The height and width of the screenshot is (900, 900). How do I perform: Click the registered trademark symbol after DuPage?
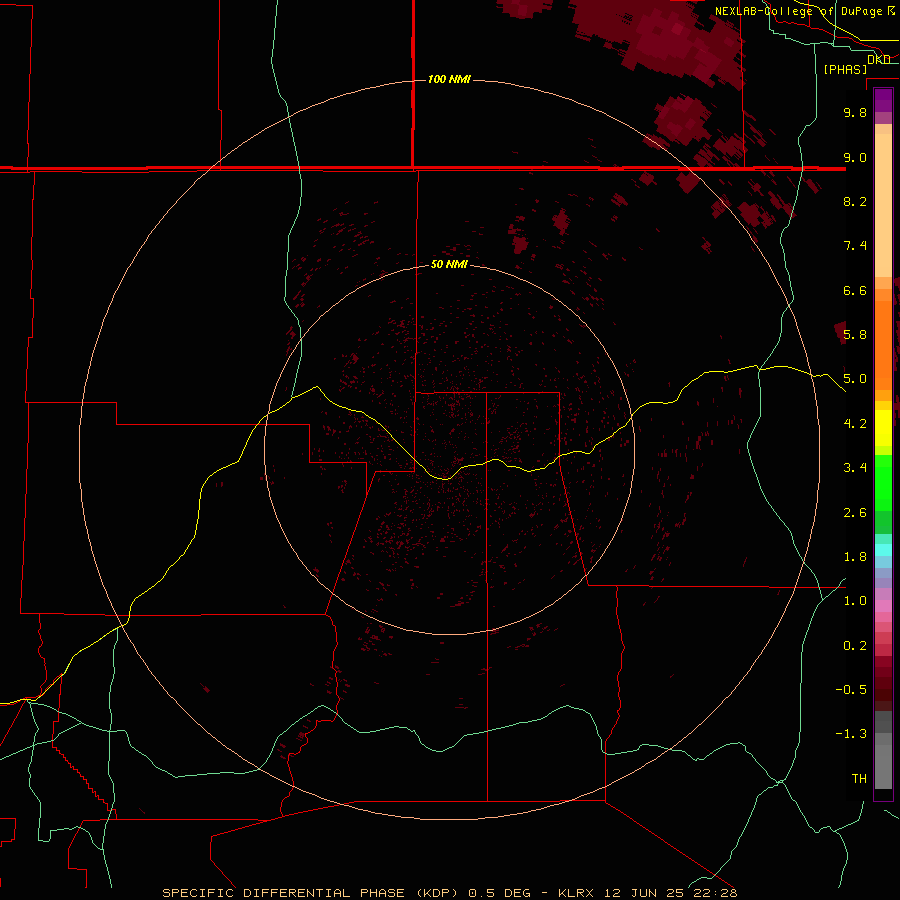[x=891, y=11]
